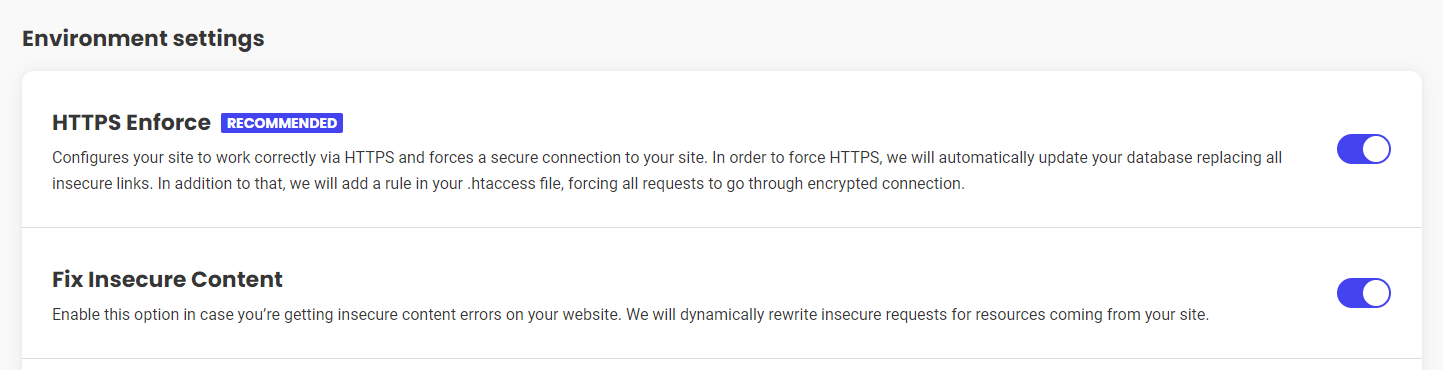
Task: Click the blue track of HTTPS Enforce switch
Action: pyautogui.click(x=1350, y=149)
